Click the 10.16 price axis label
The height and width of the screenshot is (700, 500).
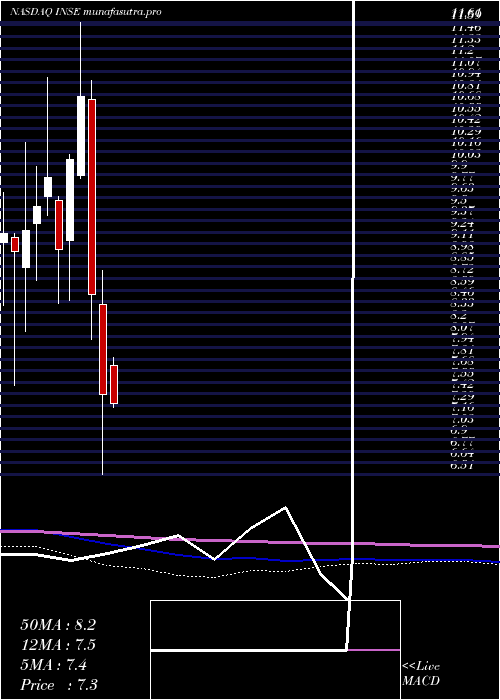click(466, 144)
